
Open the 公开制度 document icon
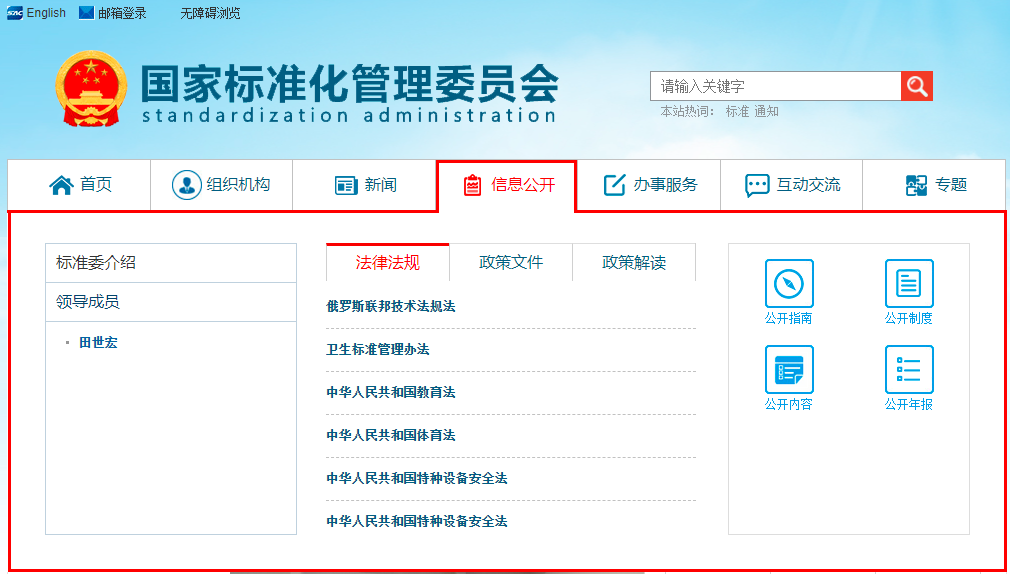[x=908, y=284]
